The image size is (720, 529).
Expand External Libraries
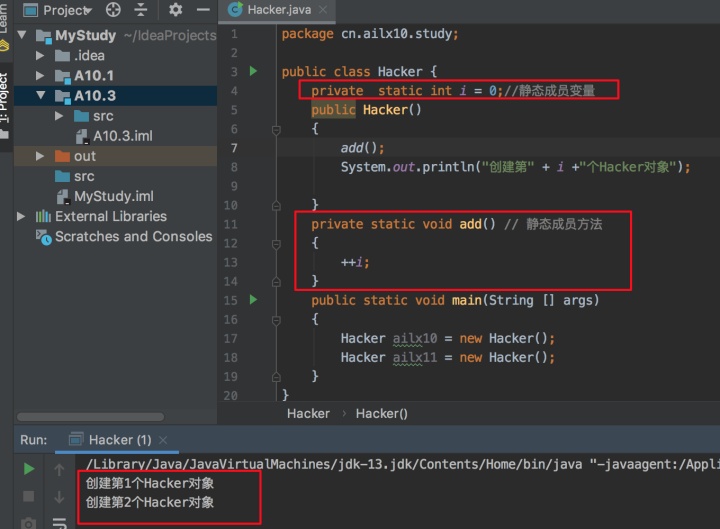click(x=21, y=216)
